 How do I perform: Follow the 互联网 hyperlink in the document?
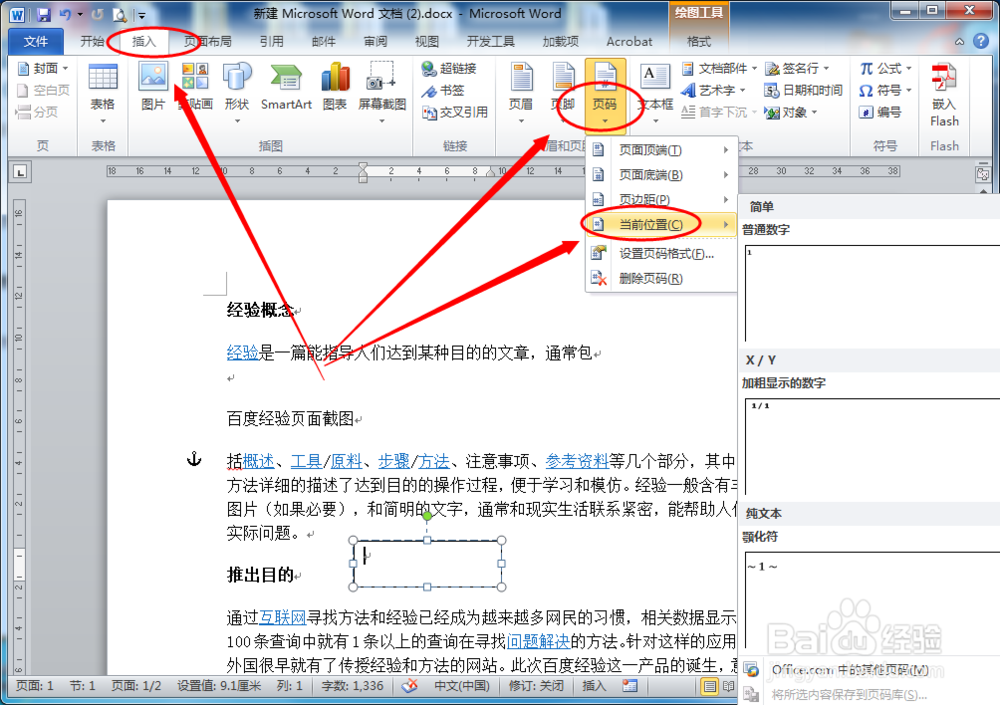click(x=283, y=618)
